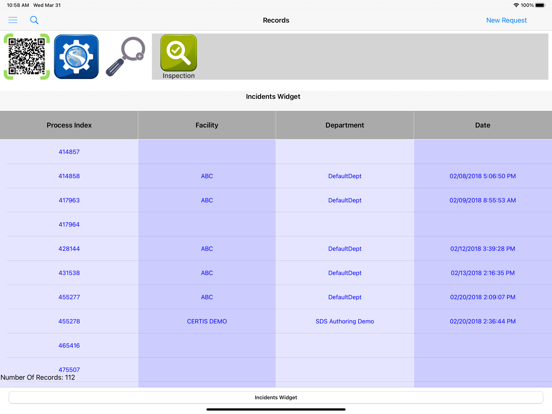Click the Records page title
The width and height of the screenshot is (552, 414).
[276, 20]
